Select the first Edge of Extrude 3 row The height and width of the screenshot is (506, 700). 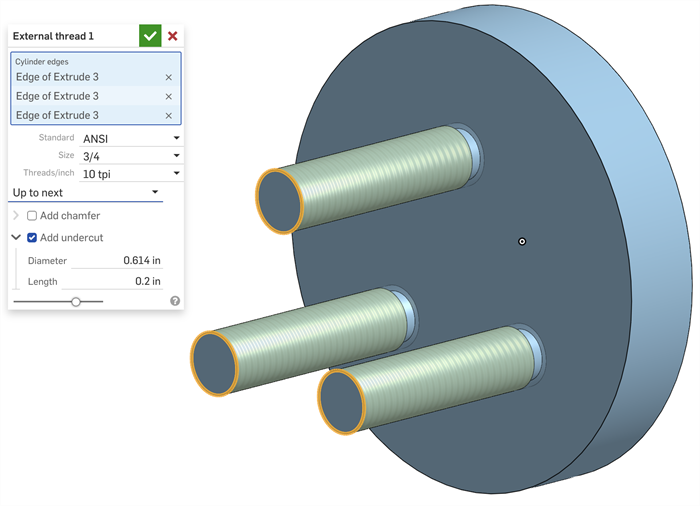(x=96, y=77)
